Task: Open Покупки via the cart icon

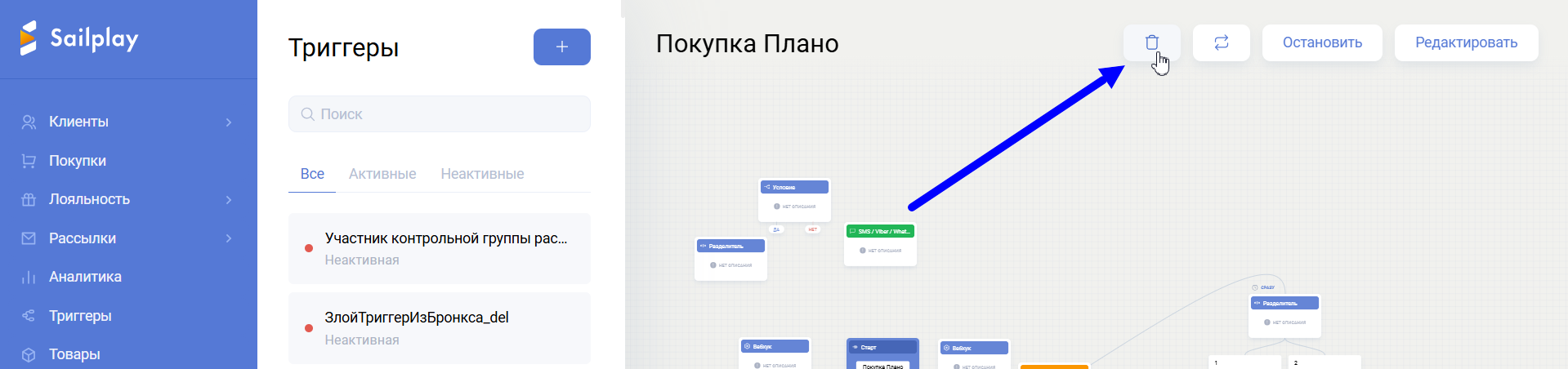Action: (x=29, y=161)
